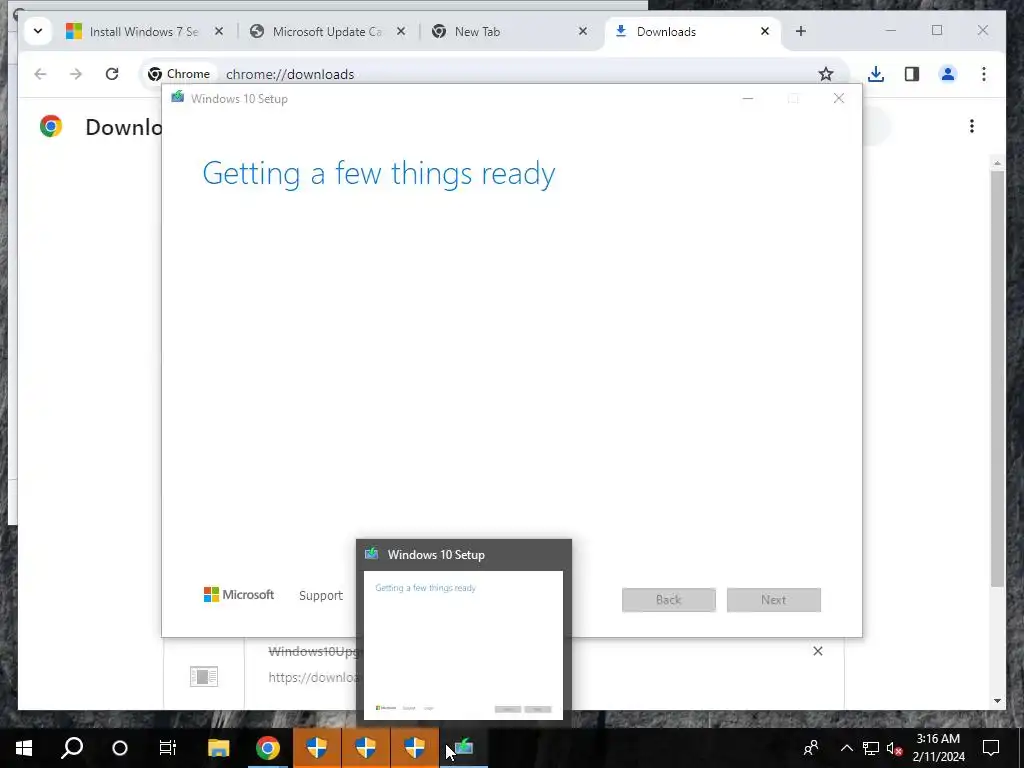1024x768 pixels.
Task: Click the Microsoft logo in Setup window
Action: tap(238, 595)
